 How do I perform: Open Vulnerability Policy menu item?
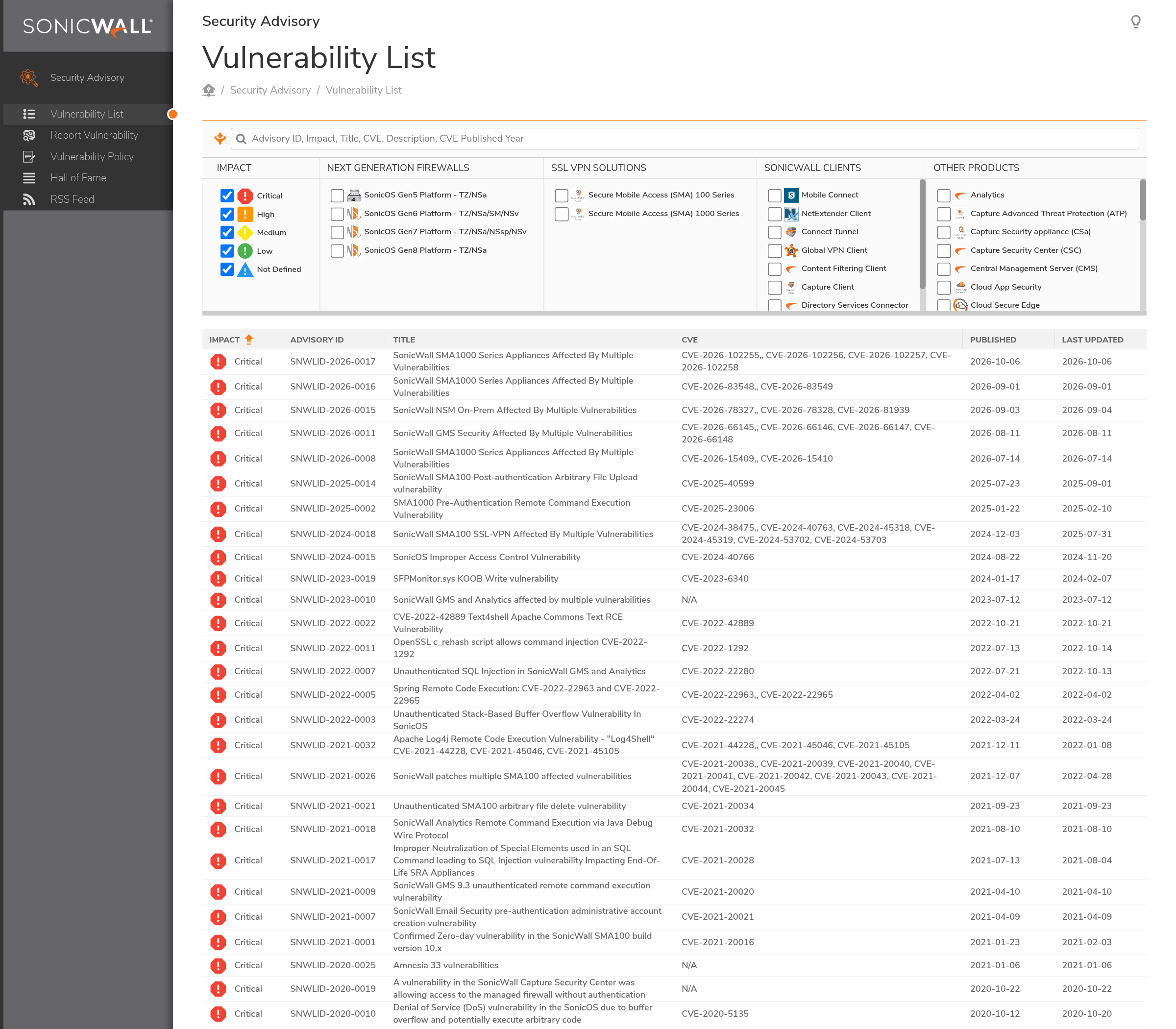pyautogui.click(x=92, y=157)
